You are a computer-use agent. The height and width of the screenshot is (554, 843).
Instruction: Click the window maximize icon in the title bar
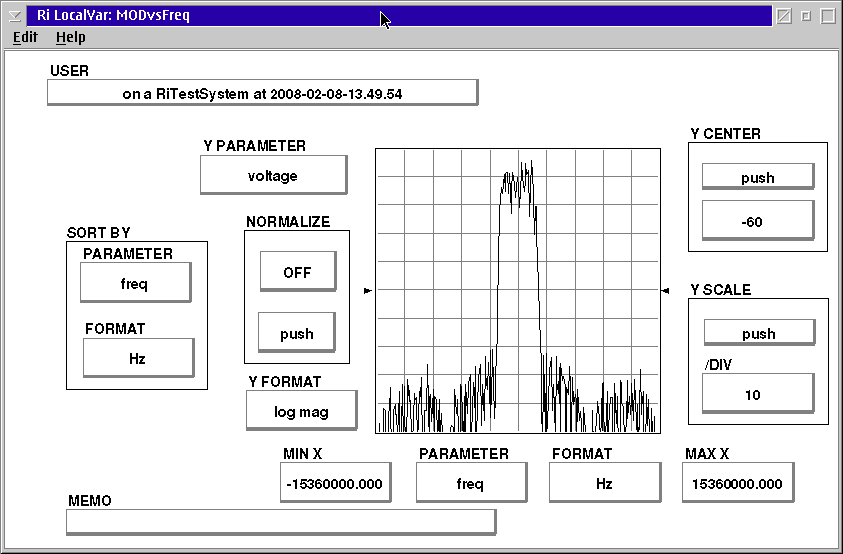[828, 16]
